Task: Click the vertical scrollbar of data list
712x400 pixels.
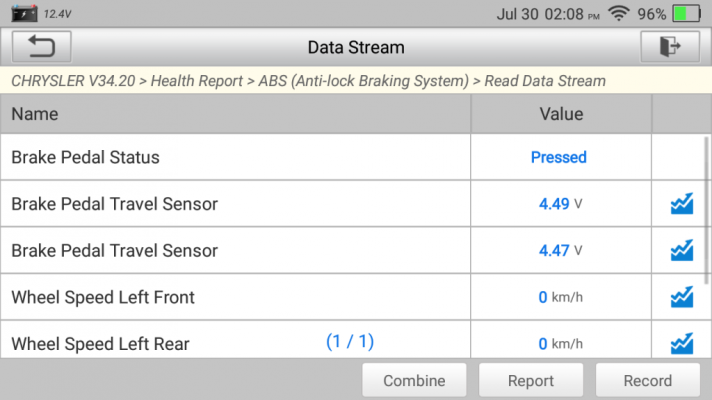Action: [x=706, y=210]
